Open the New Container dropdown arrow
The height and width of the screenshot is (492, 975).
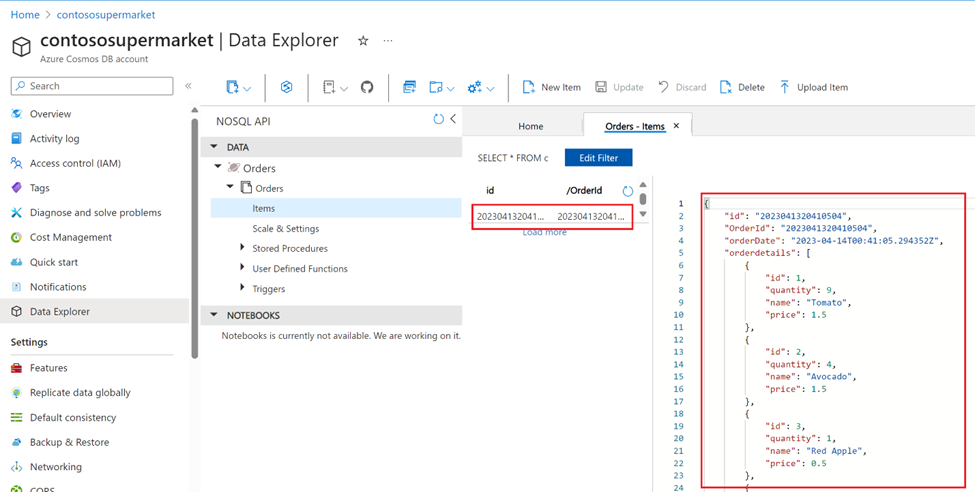pos(247,88)
